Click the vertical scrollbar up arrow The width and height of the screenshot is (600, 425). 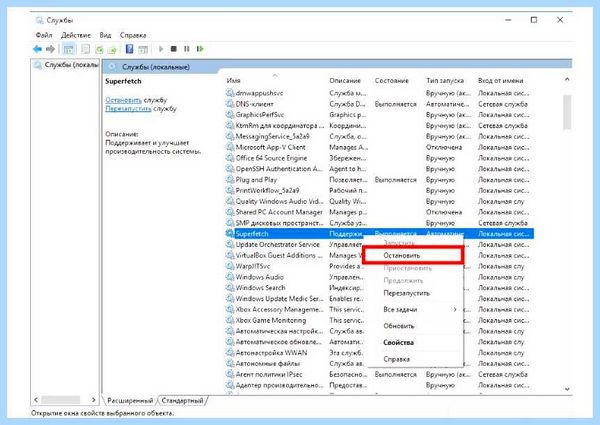[x=567, y=80]
